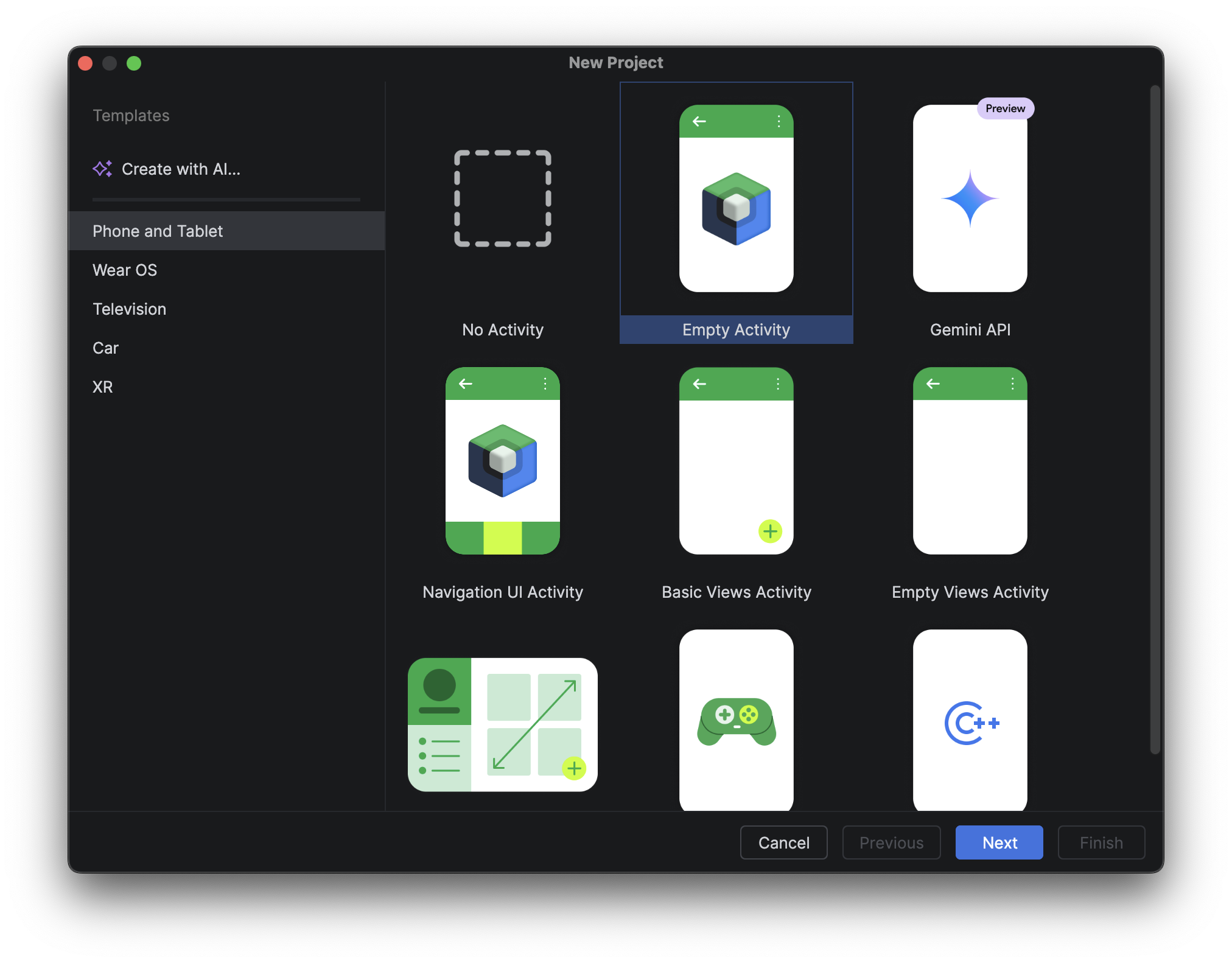This screenshot has height=963, width=1232.
Task: Switch to Television templates
Action: coord(226,309)
